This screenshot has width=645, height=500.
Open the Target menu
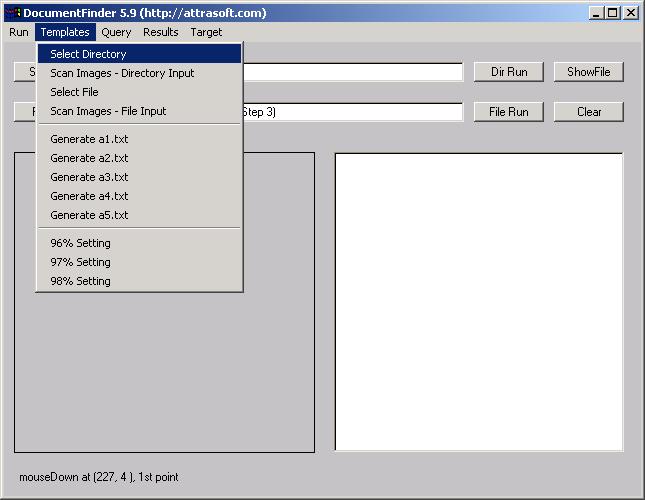[206, 32]
